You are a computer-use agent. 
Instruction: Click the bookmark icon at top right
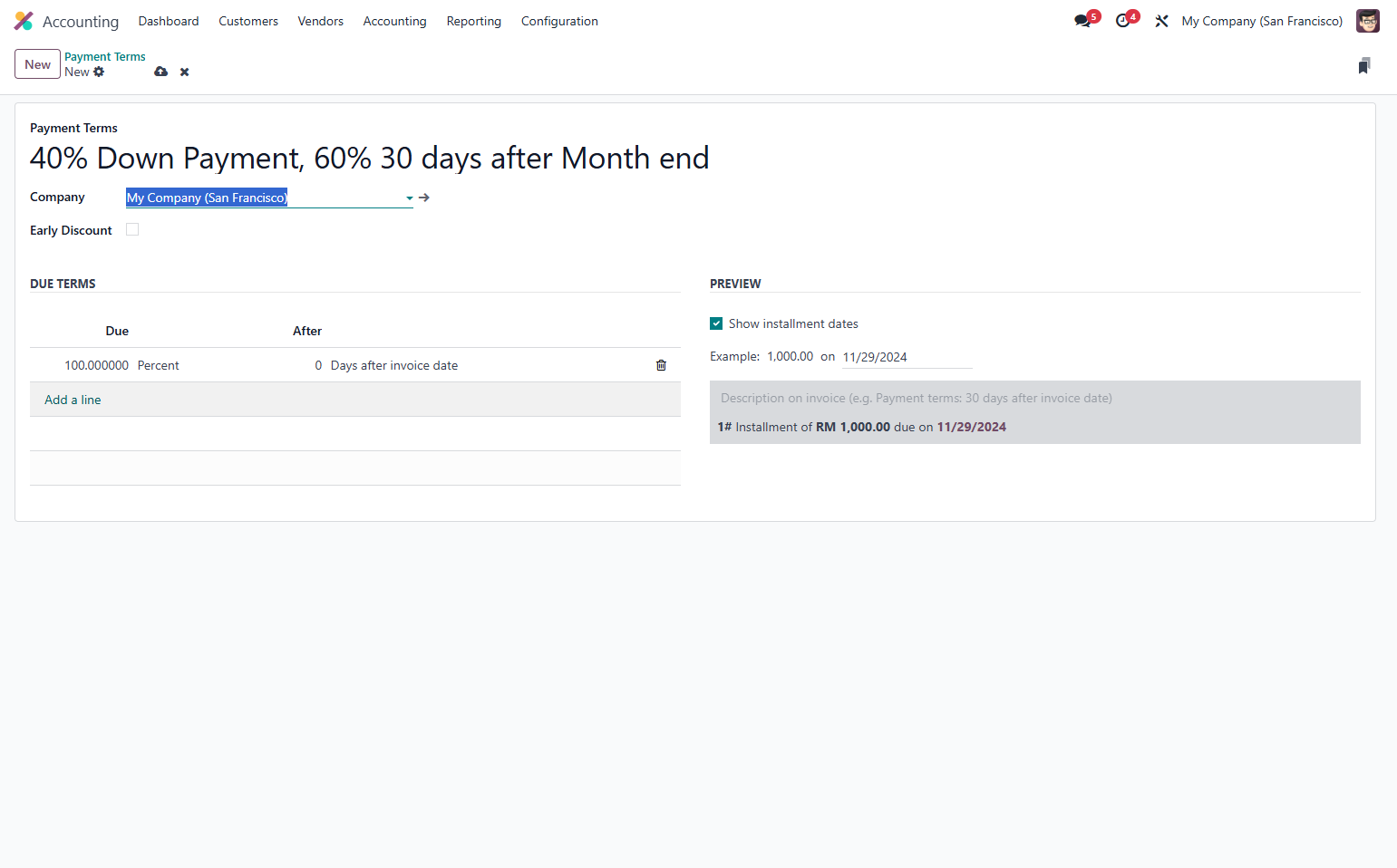(1363, 65)
